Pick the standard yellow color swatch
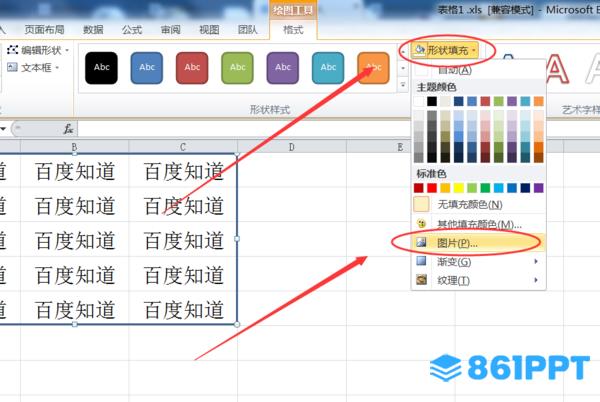The width and height of the screenshot is (600, 402). pos(458,188)
